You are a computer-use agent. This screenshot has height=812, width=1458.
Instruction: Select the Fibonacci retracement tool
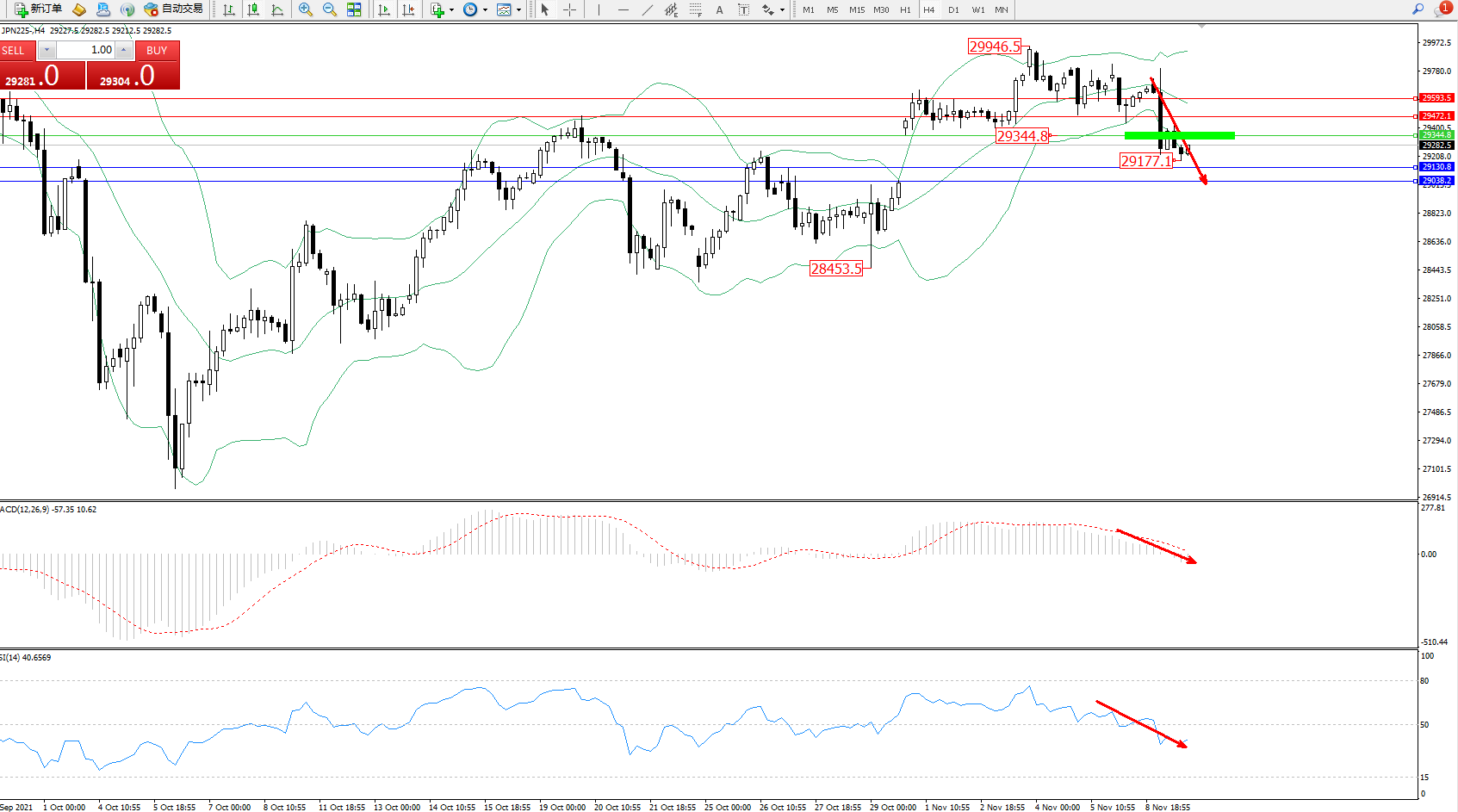coord(695,9)
